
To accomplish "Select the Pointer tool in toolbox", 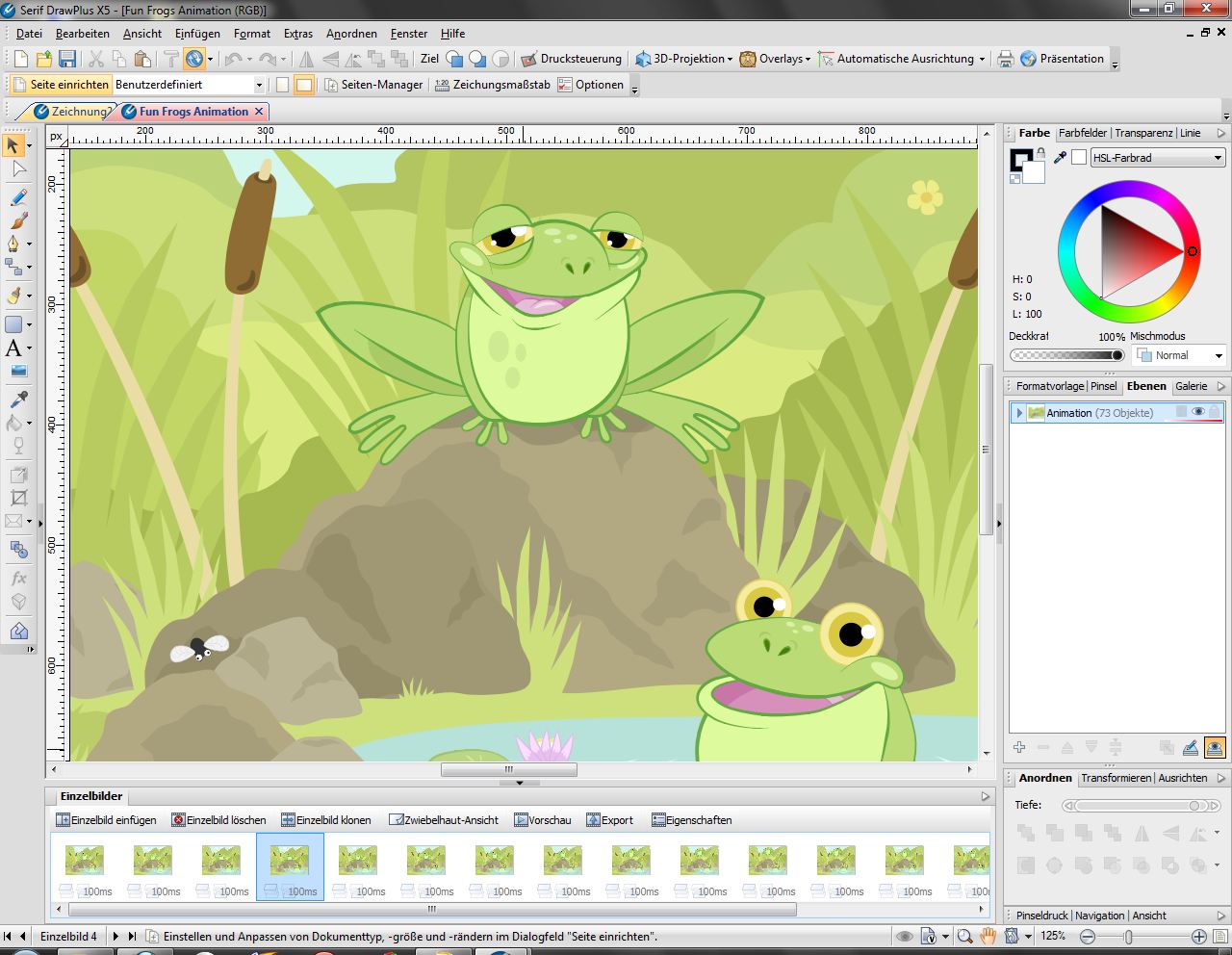I will point(13,145).
